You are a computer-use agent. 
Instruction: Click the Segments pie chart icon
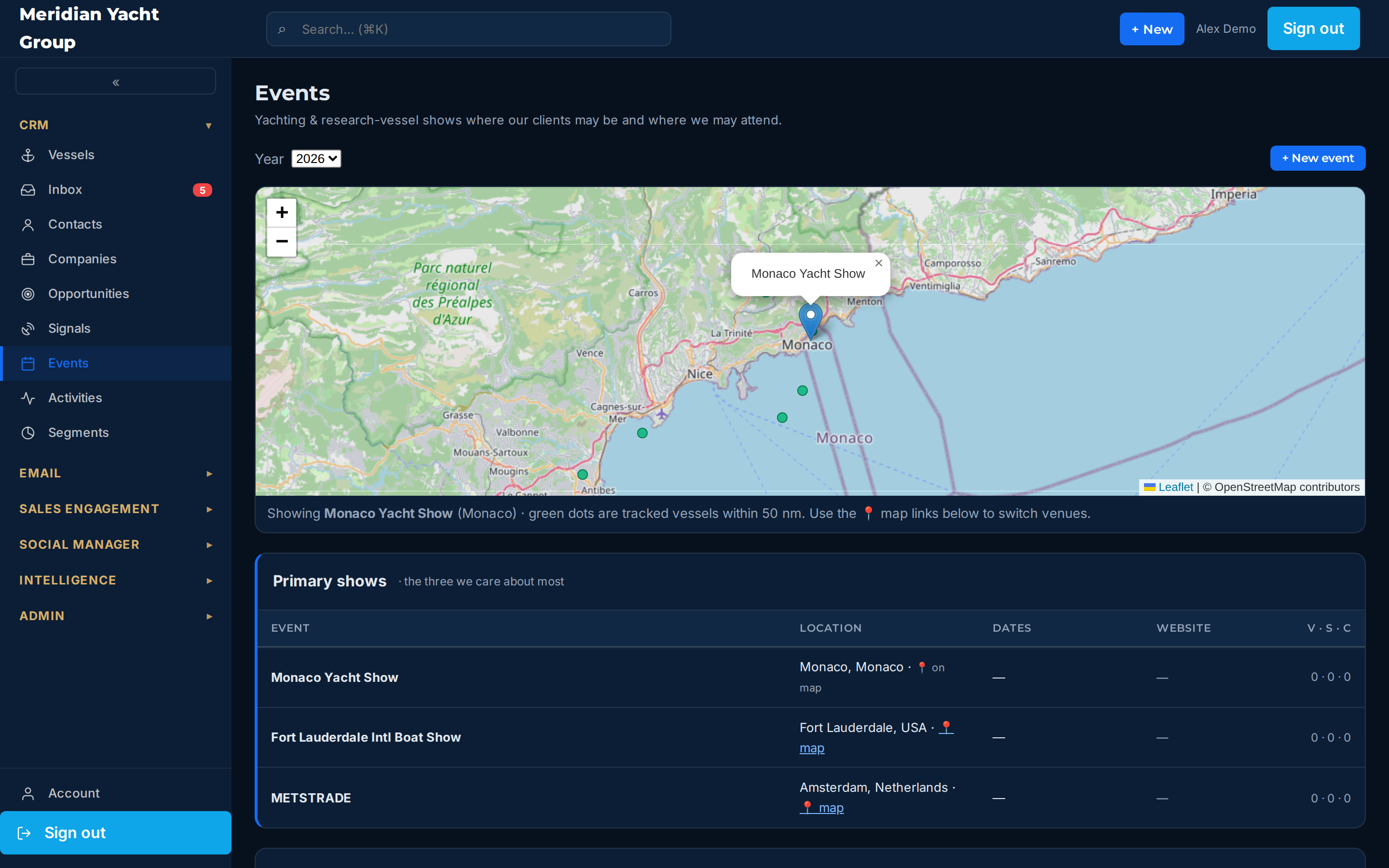[x=28, y=433]
